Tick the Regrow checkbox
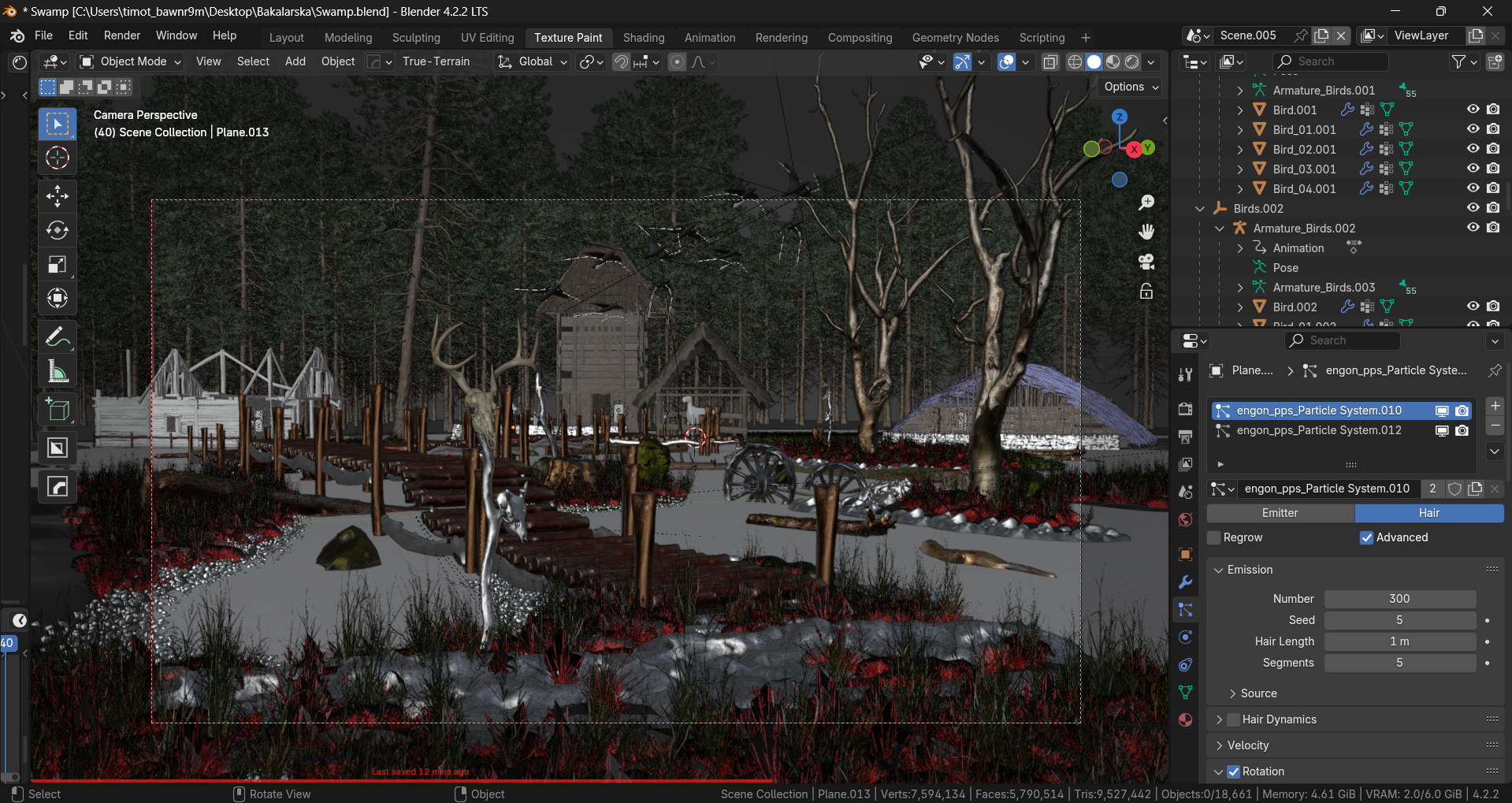This screenshot has height=803, width=1512. click(x=1214, y=537)
